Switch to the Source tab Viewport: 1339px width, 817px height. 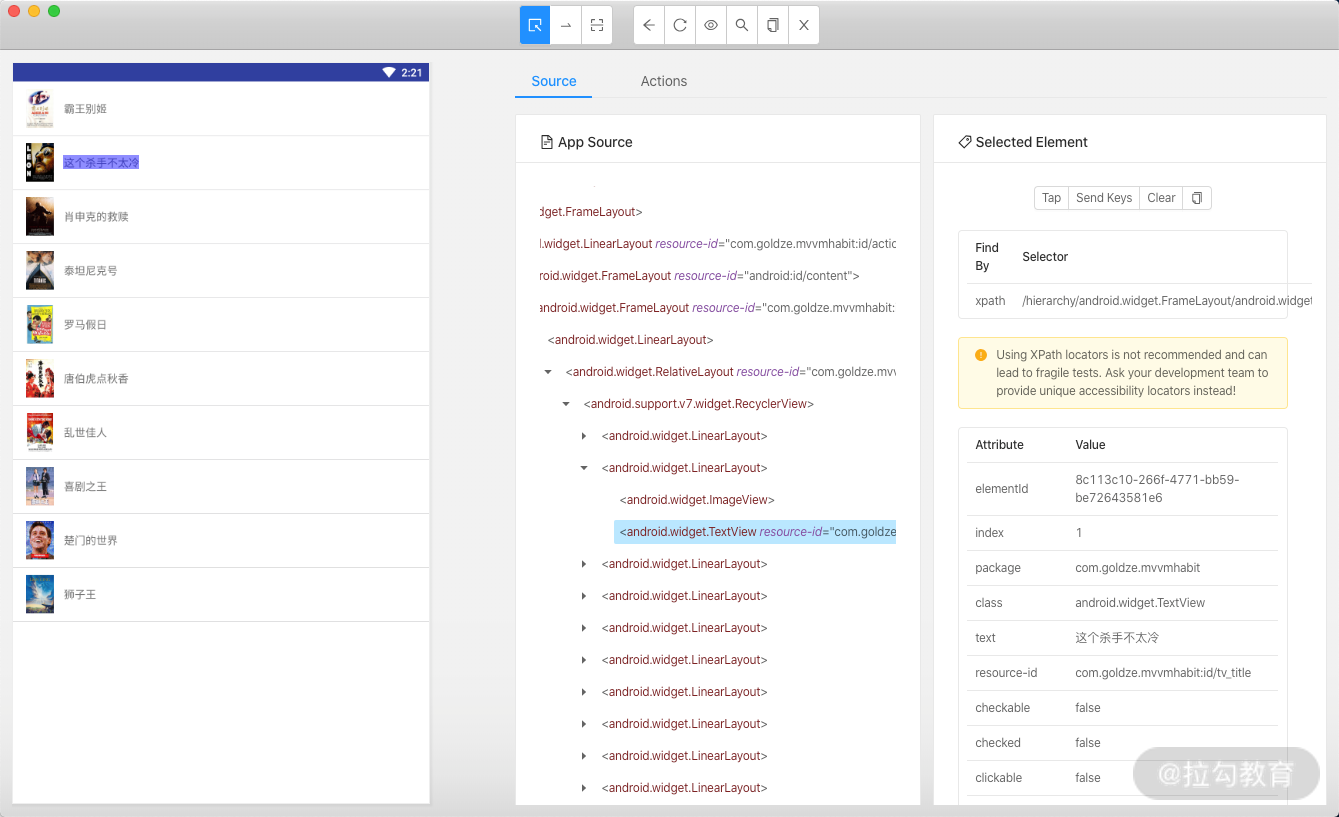pyautogui.click(x=554, y=81)
